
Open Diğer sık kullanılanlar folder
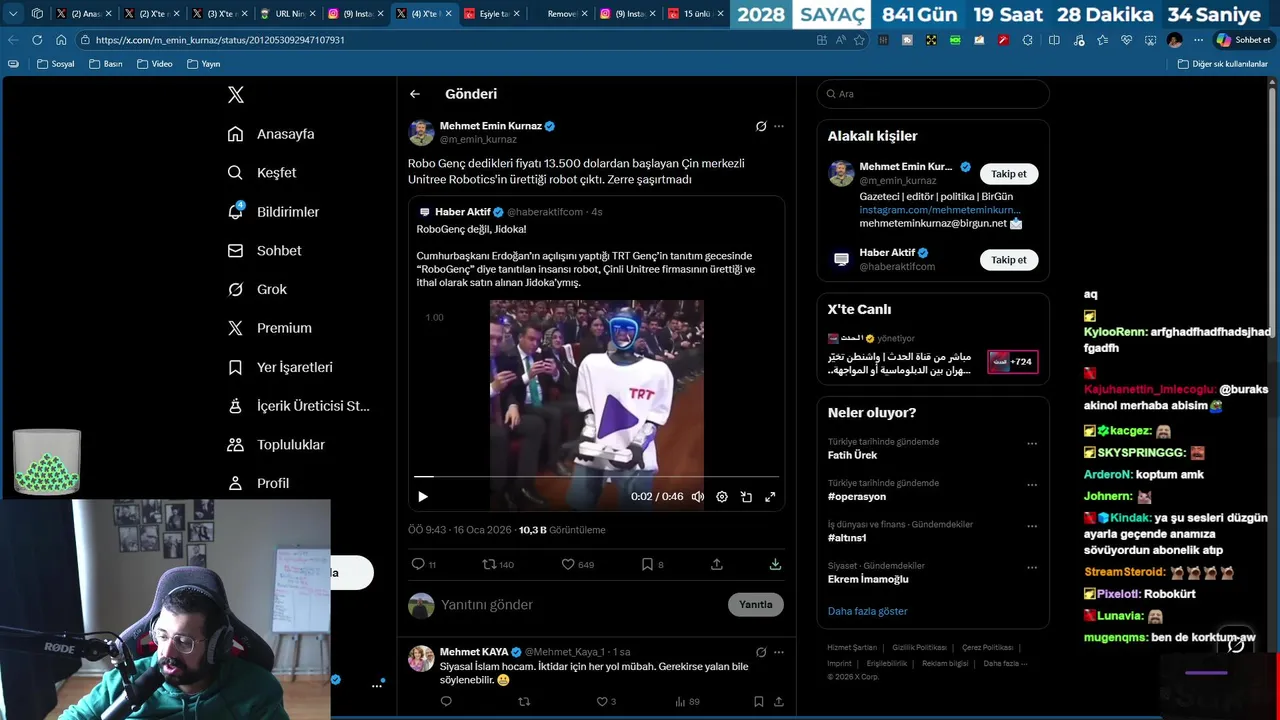(1222, 64)
